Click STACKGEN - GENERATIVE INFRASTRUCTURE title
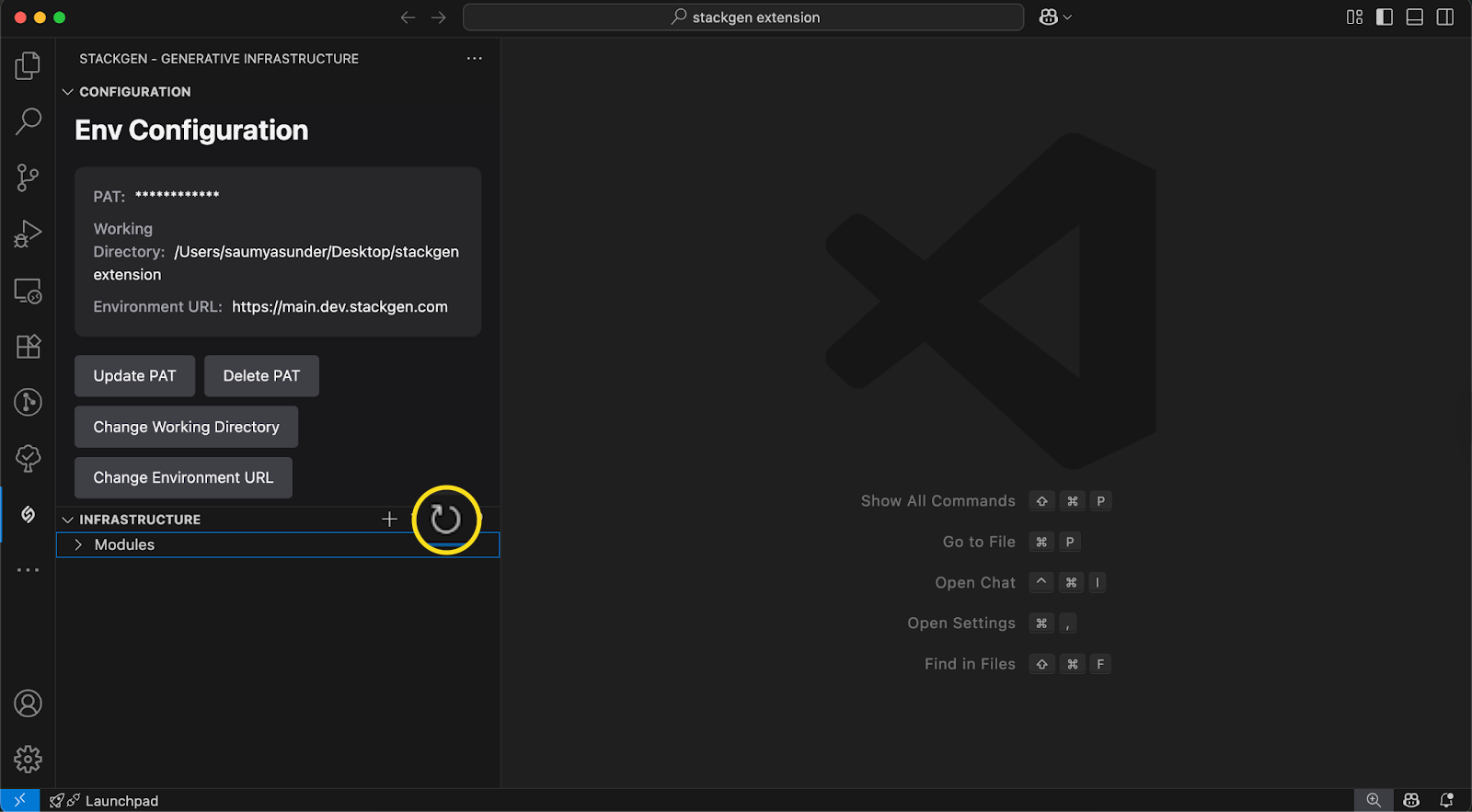This screenshot has width=1472, height=812. coord(219,59)
